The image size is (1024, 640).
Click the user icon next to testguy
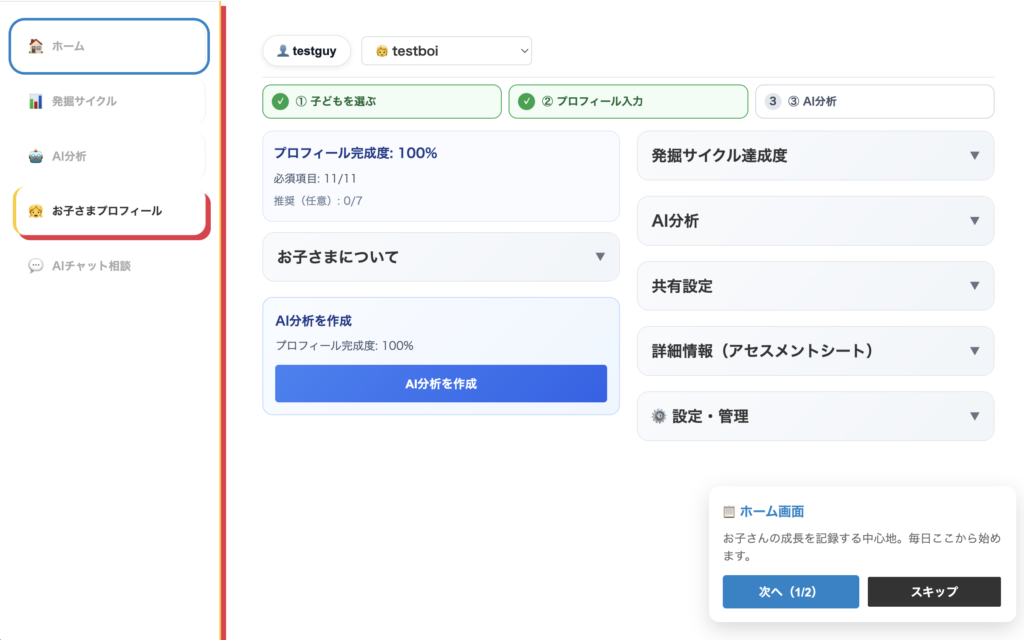[285, 50]
